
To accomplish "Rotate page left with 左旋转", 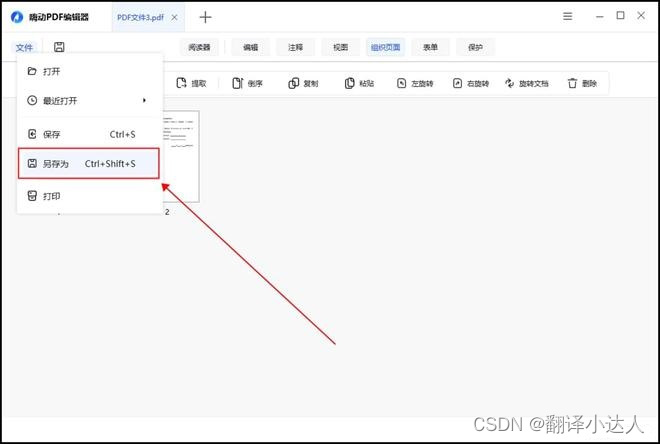I will [x=415, y=83].
